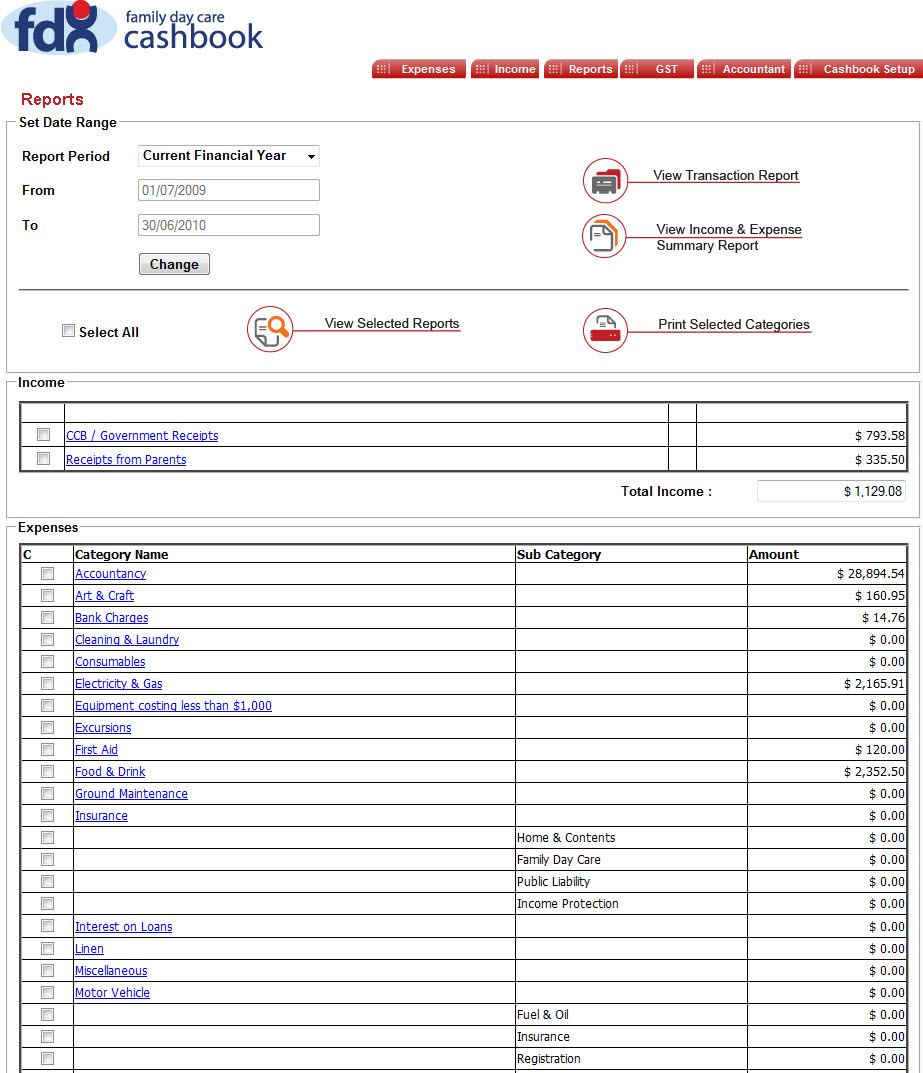
Task: Open the Cleaning & Laundry category link
Action: coord(127,639)
